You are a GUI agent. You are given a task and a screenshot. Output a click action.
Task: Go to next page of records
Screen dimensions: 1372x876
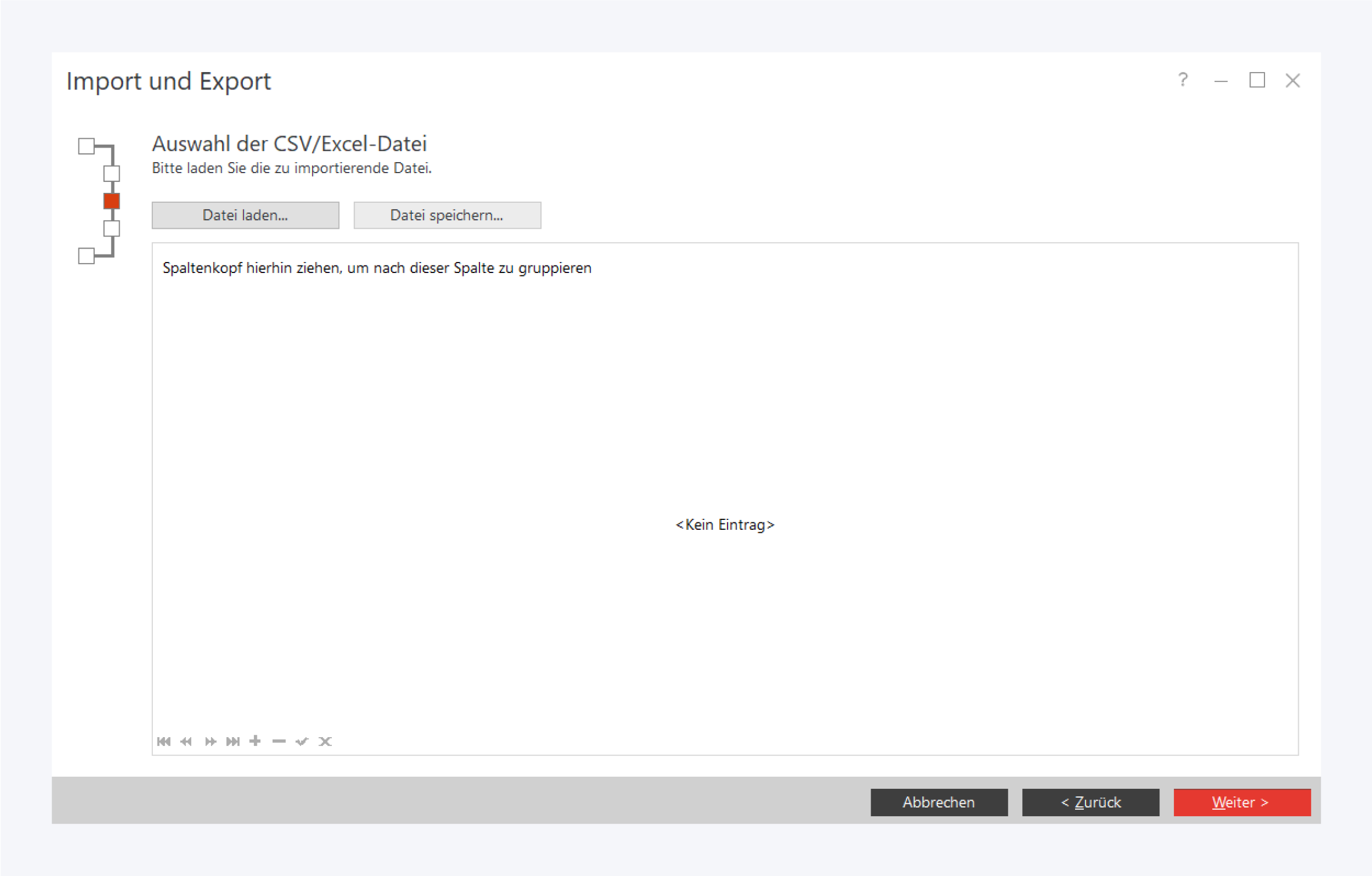[210, 741]
